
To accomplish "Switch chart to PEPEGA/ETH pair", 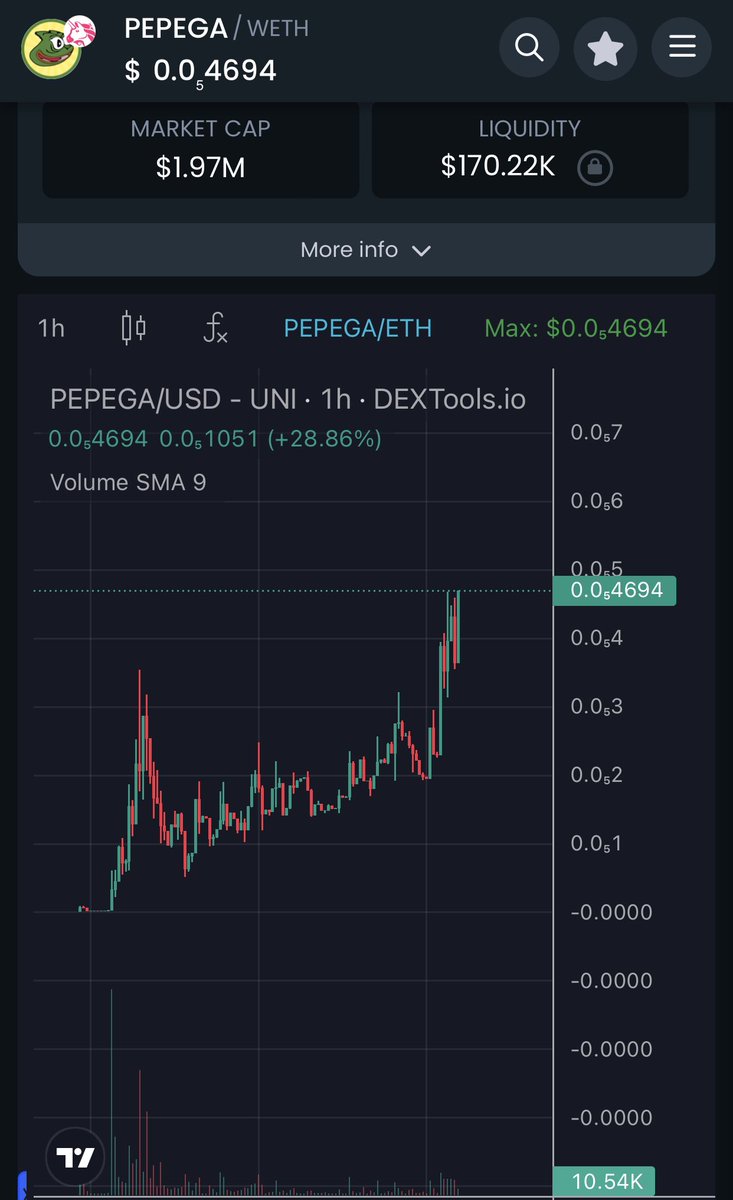I will [x=358, y=328].
